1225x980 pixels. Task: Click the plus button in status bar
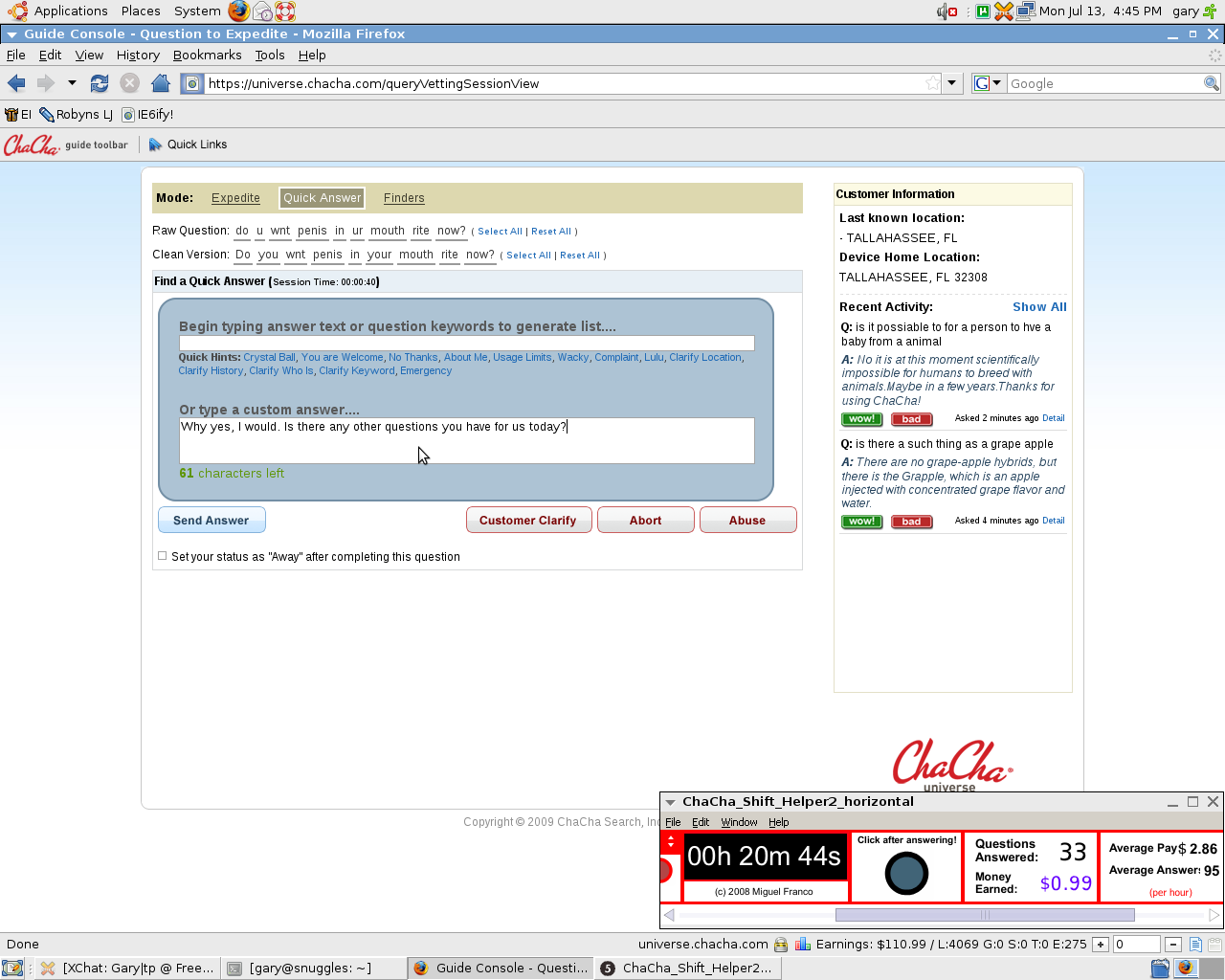1101,945
